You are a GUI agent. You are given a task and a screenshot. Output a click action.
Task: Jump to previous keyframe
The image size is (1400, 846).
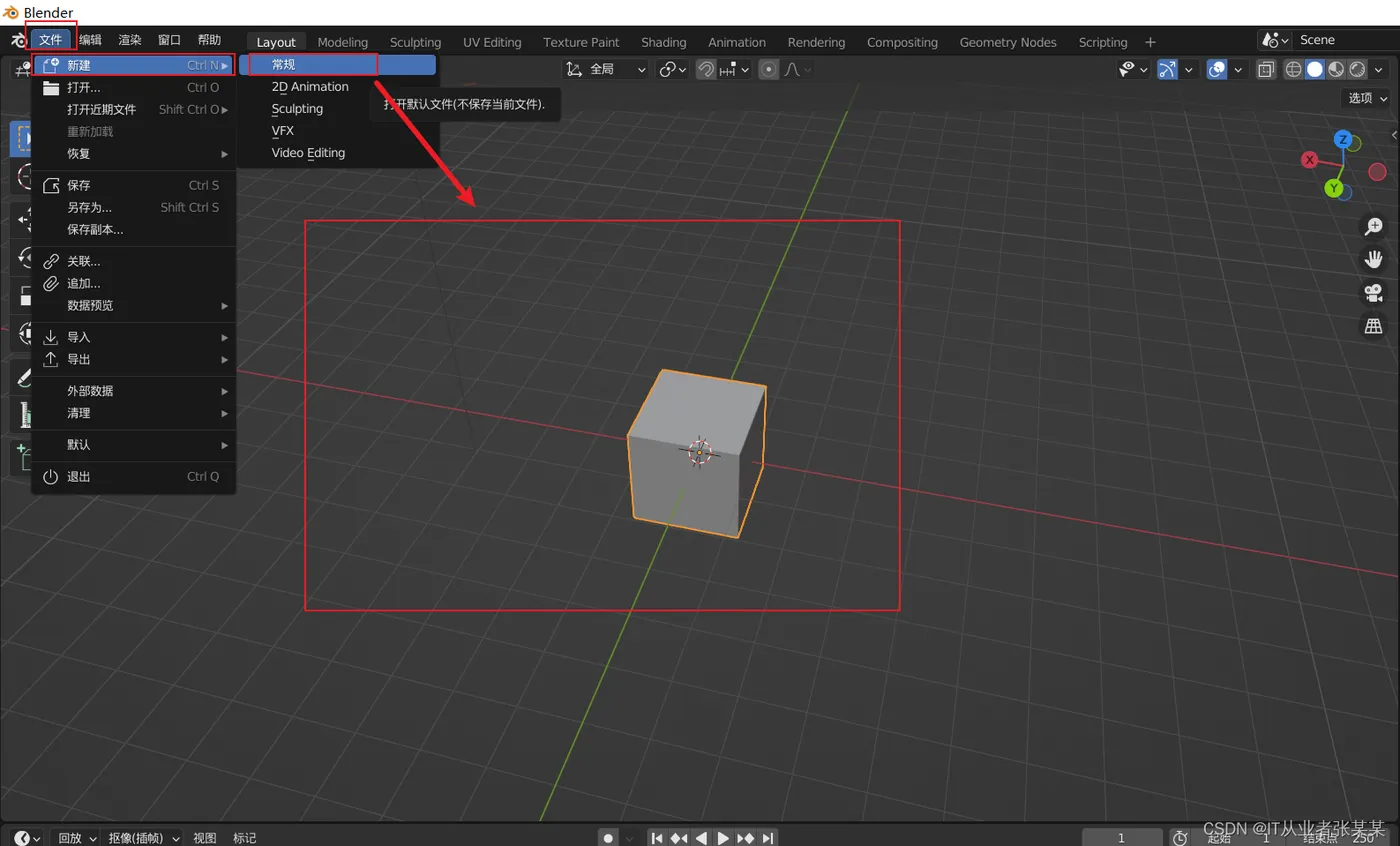(679, 838)
